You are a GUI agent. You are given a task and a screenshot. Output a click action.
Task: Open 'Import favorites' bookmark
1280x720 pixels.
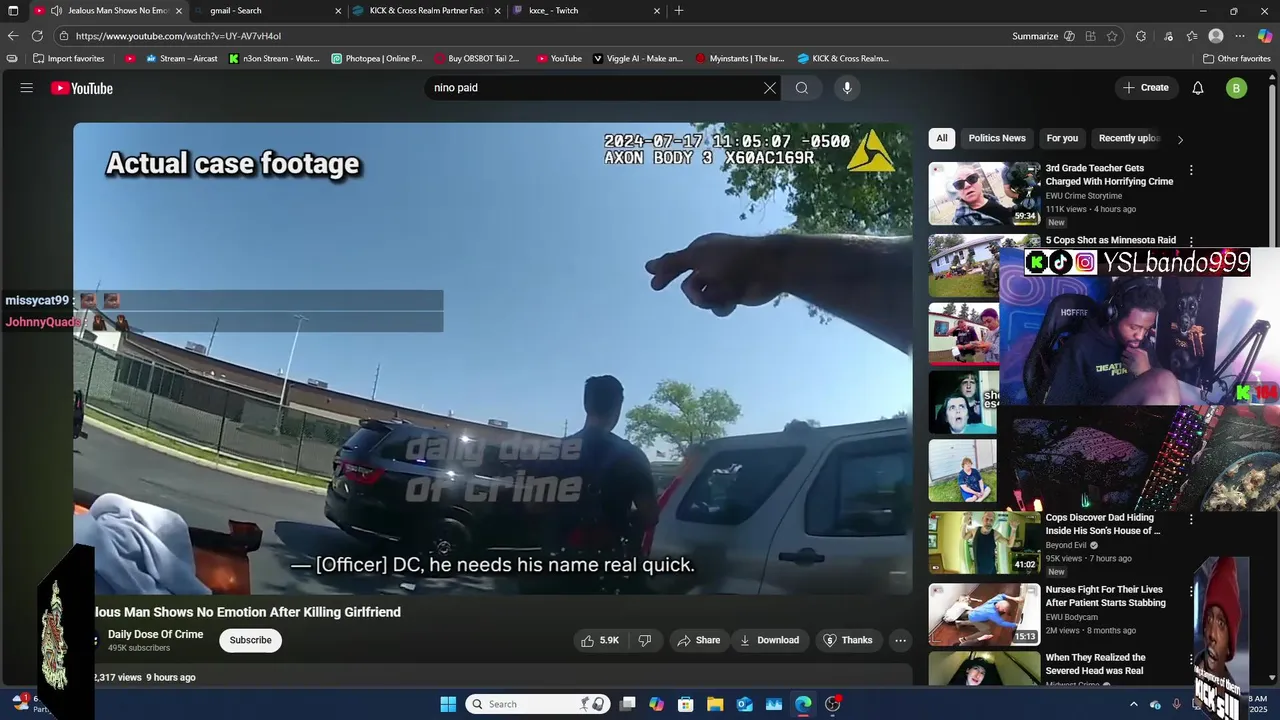(68, 58)
